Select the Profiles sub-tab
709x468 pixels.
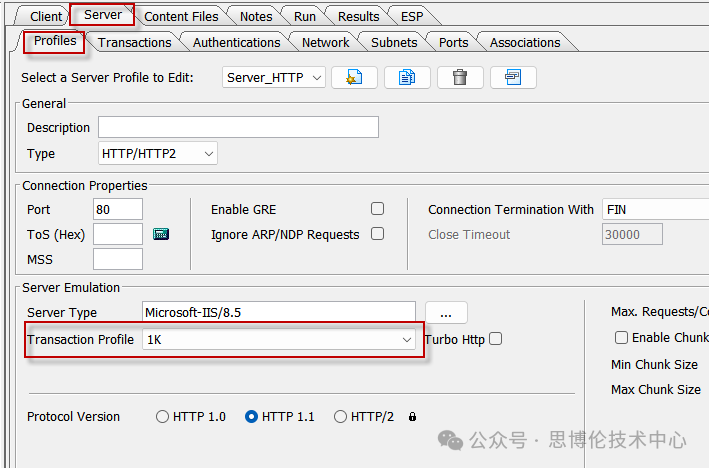55,41
